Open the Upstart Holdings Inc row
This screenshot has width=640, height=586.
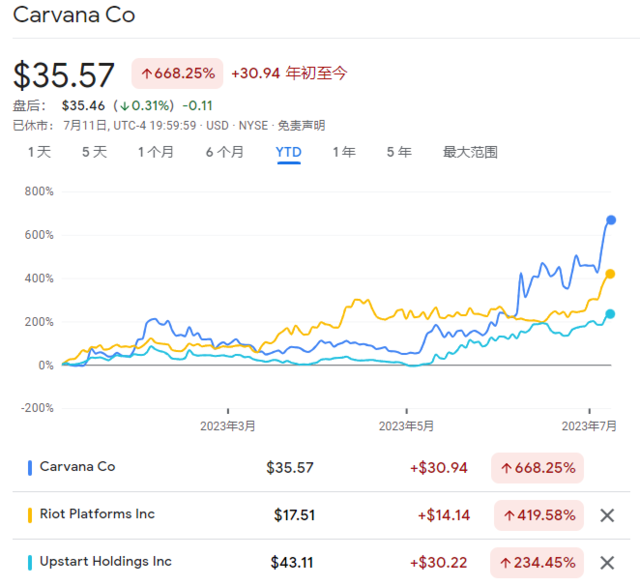point(321,562)
